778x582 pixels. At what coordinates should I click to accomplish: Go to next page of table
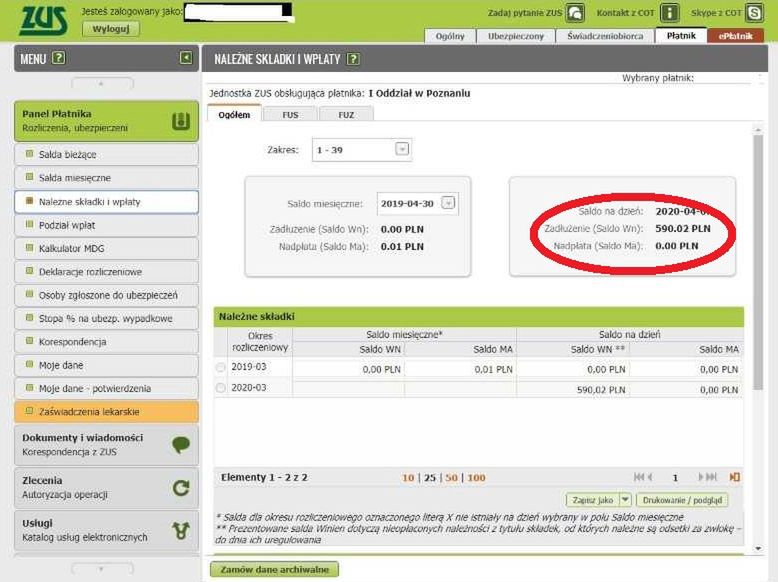tap(701, 477)
